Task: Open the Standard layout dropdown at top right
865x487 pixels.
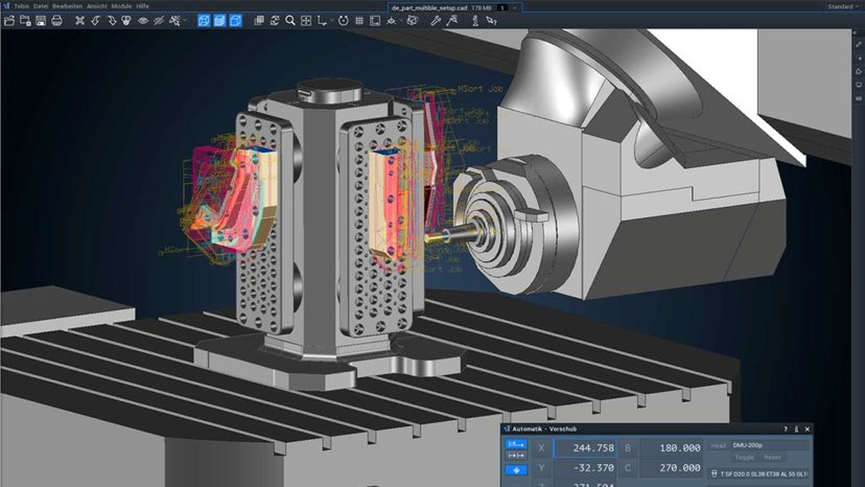Action: tap(843, 7)
